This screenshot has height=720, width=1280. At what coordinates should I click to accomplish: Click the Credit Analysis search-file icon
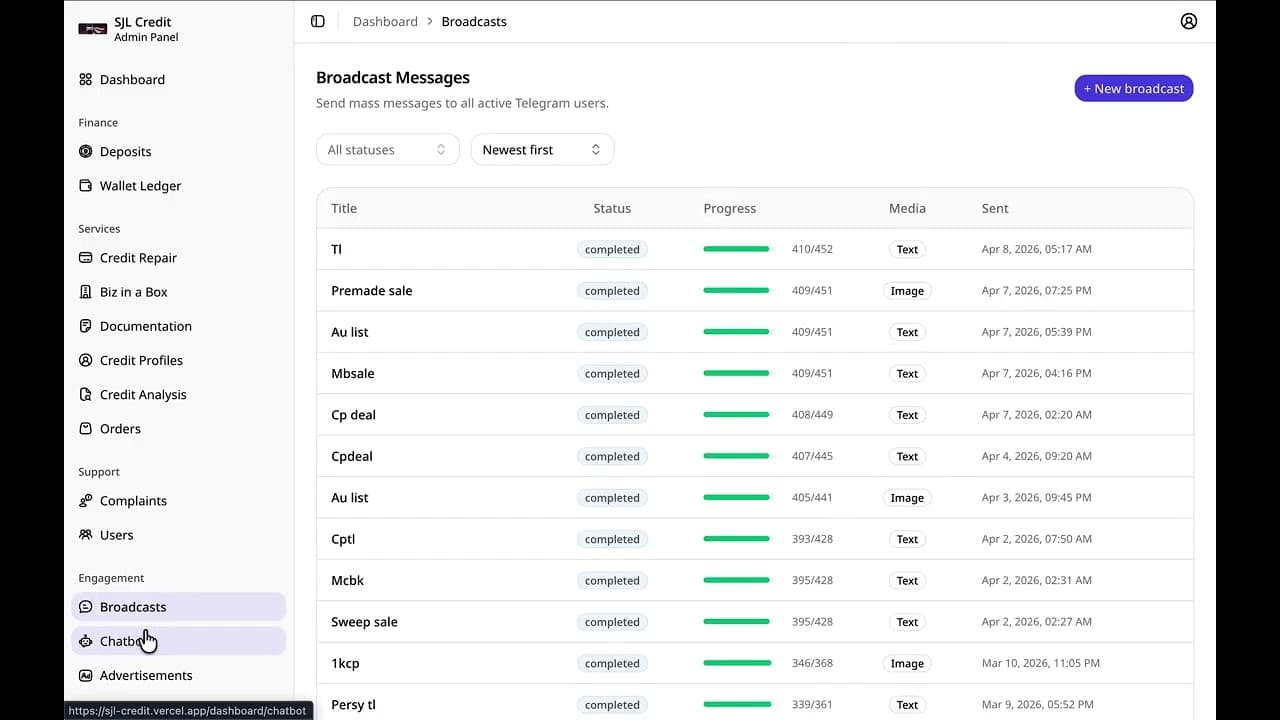coord(85,394)
